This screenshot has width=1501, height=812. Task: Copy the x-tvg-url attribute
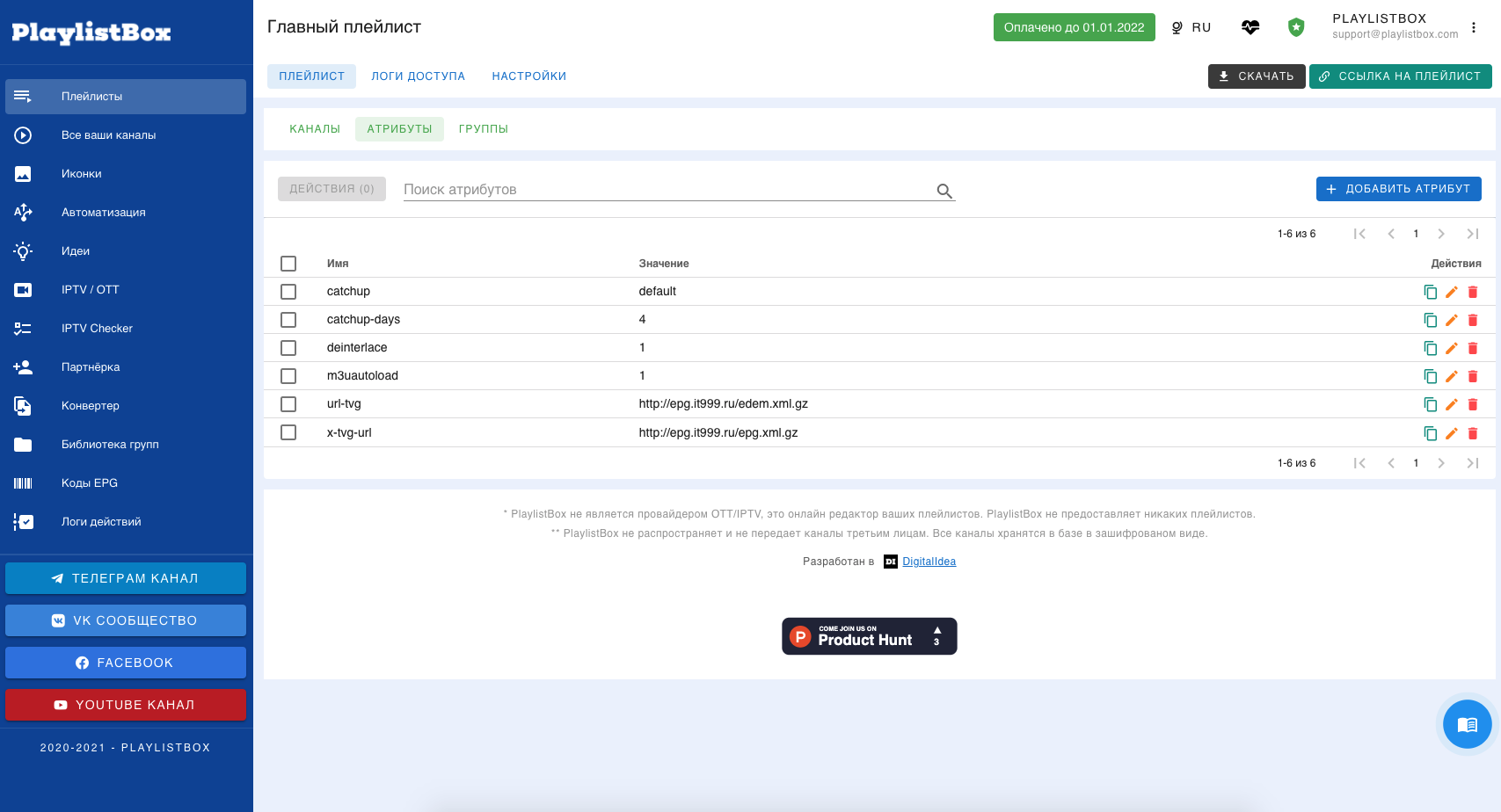(1431, 433)
